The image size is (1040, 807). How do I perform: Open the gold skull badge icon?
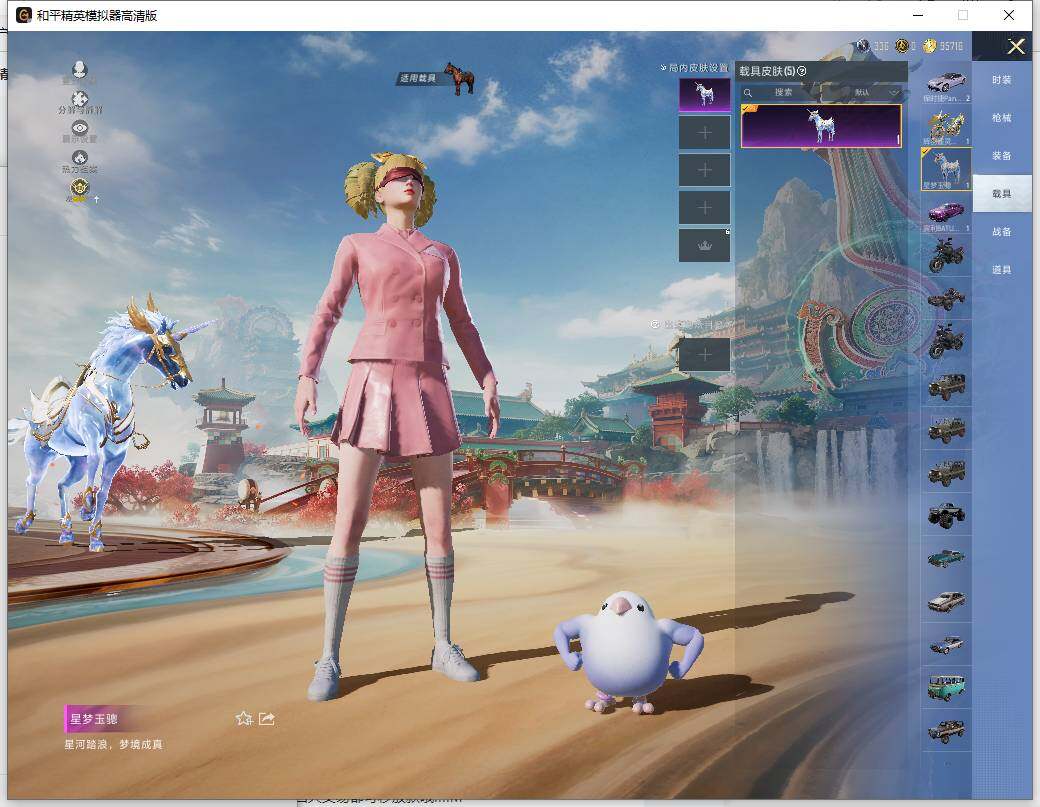pos(80,189)
